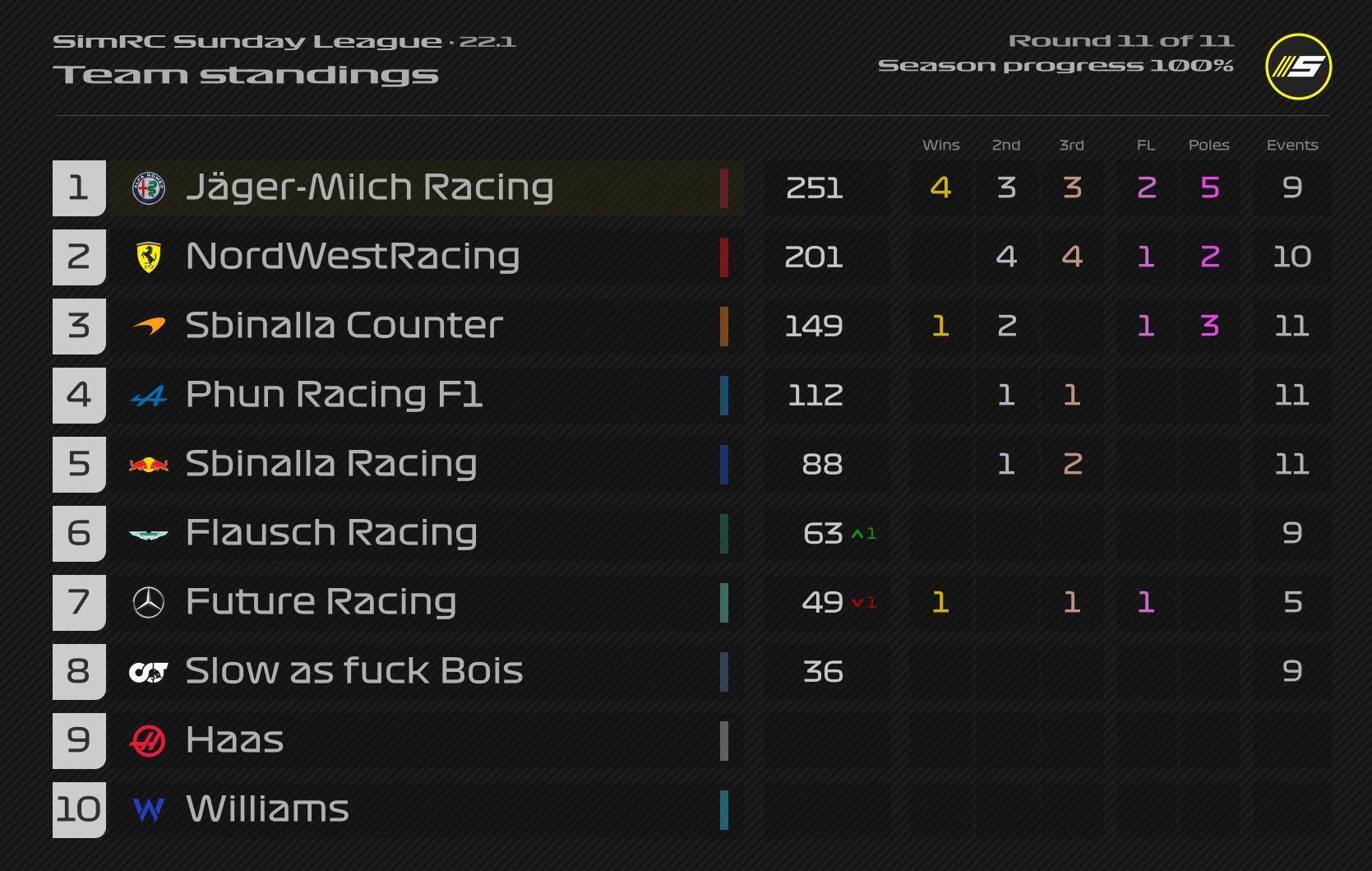This screenshot has width=1372, height=871.
Task: Click the red color bar of NordWestRacing row
Action: tap(724, 257)
